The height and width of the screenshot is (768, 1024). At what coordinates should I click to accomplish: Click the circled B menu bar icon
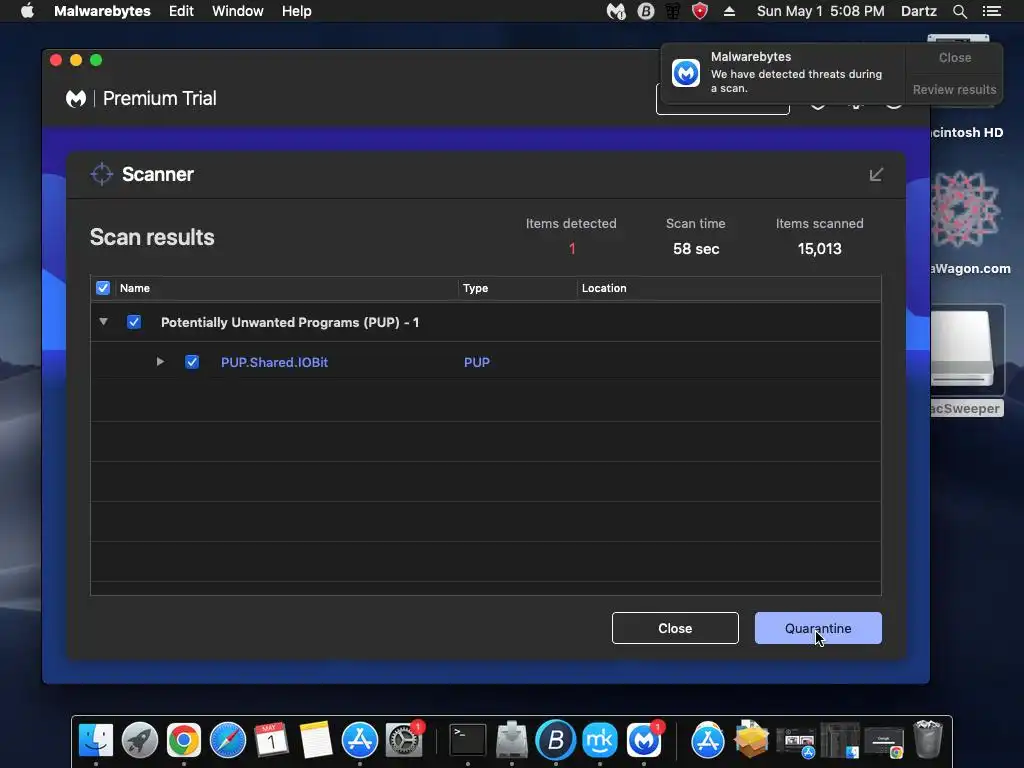point(645,11)
